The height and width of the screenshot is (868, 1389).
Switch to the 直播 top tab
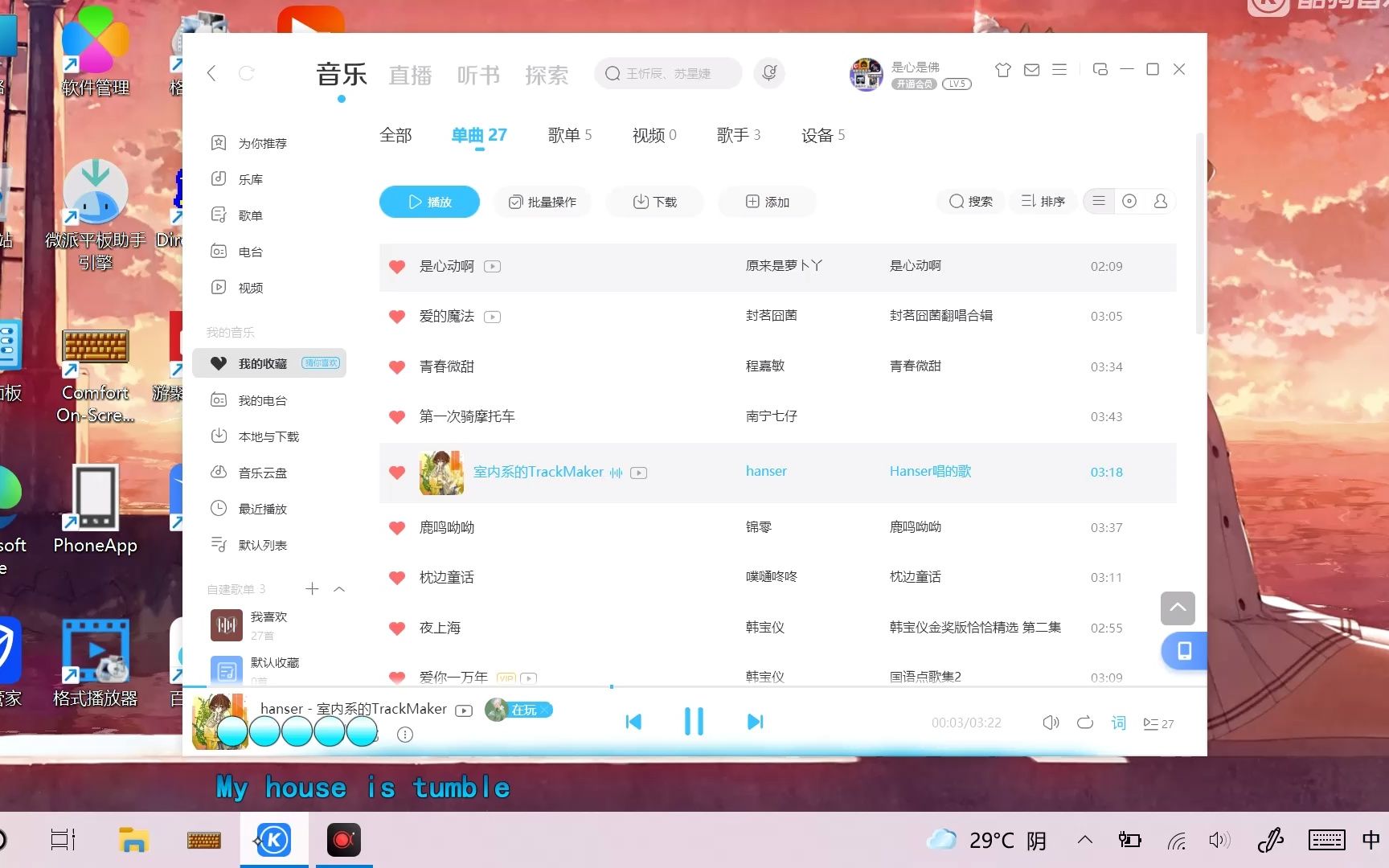pos(411,76)
